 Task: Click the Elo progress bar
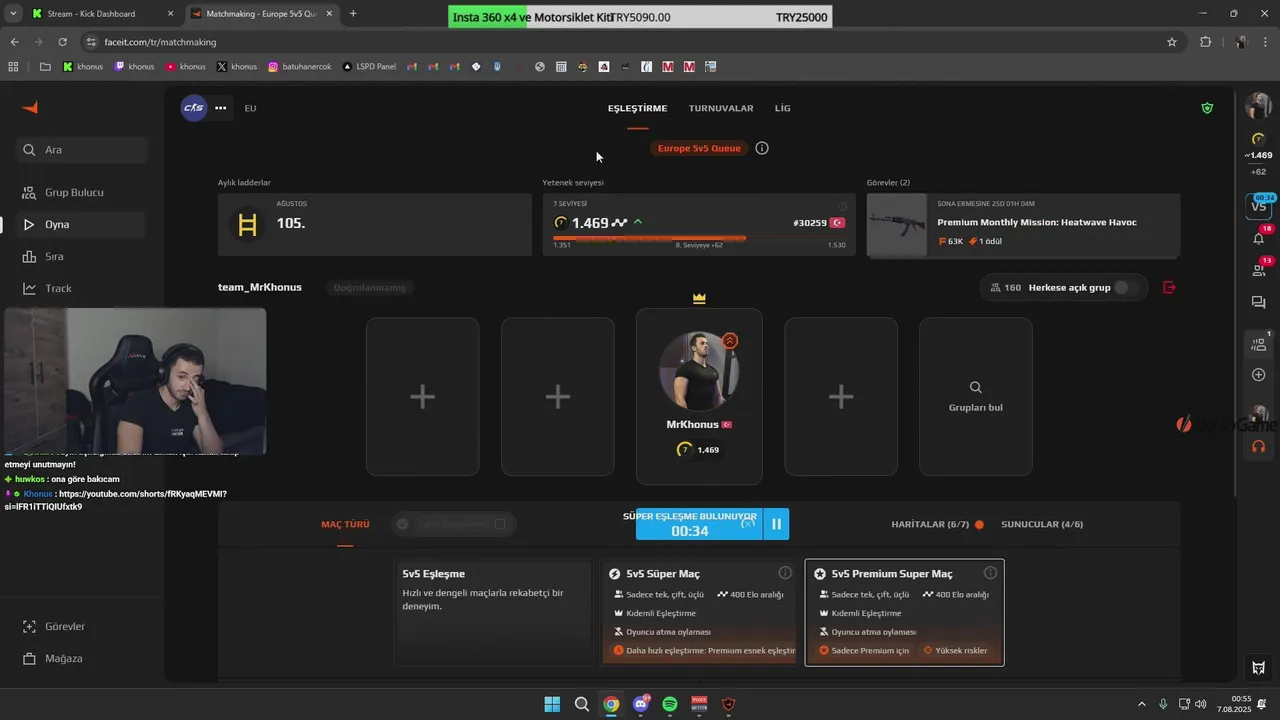click(699, 238)
